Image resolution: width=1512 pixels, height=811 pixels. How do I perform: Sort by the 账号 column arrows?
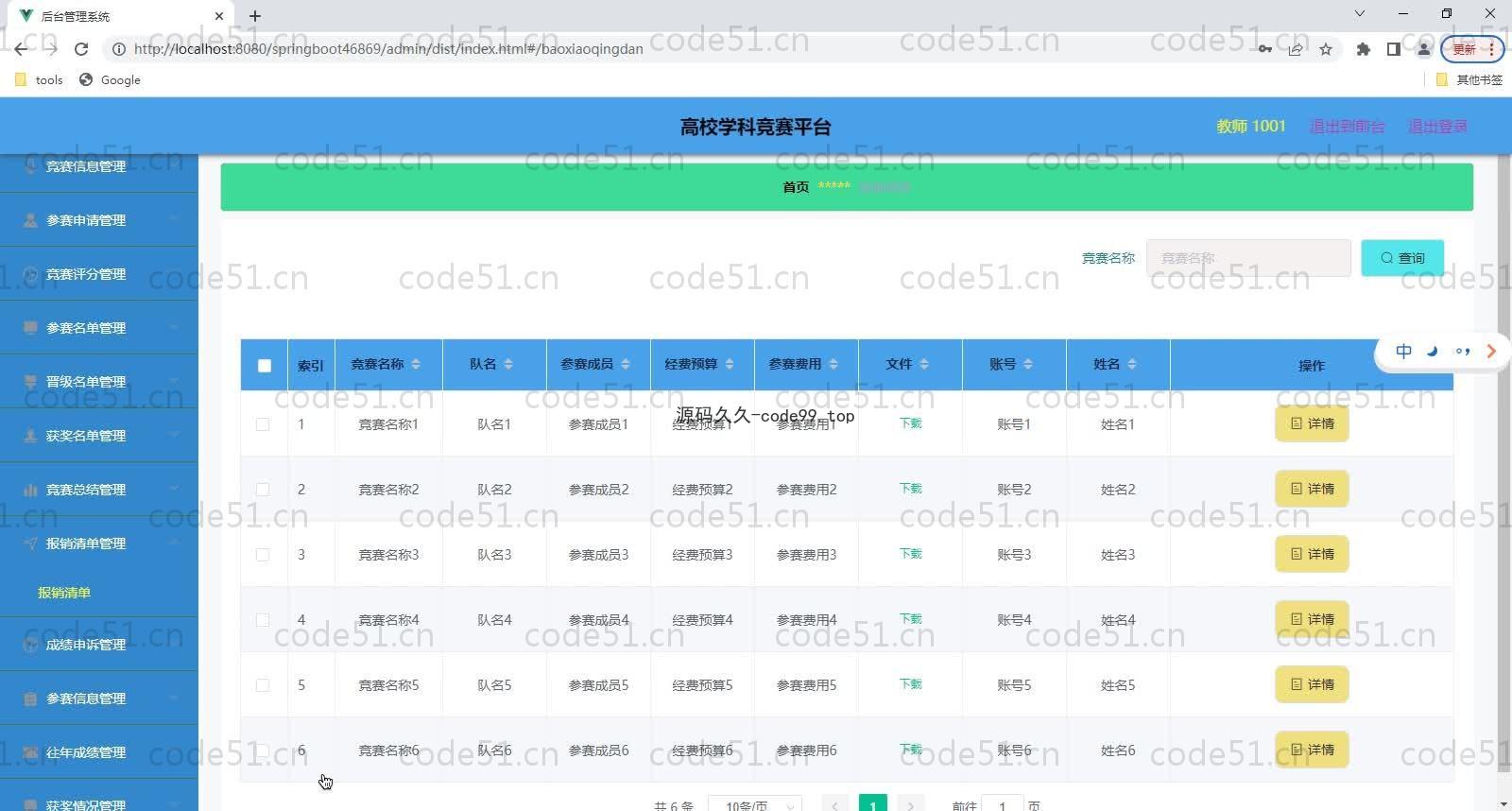1028,364
